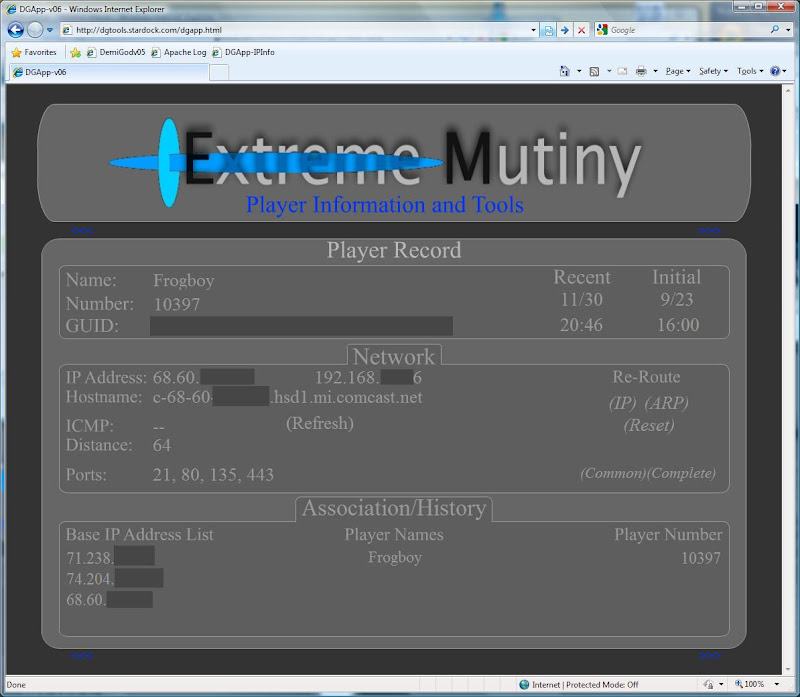Click the address bar URL field
Image resolution: width=800 pixels, height=697 pixels.
pos(298,30)
